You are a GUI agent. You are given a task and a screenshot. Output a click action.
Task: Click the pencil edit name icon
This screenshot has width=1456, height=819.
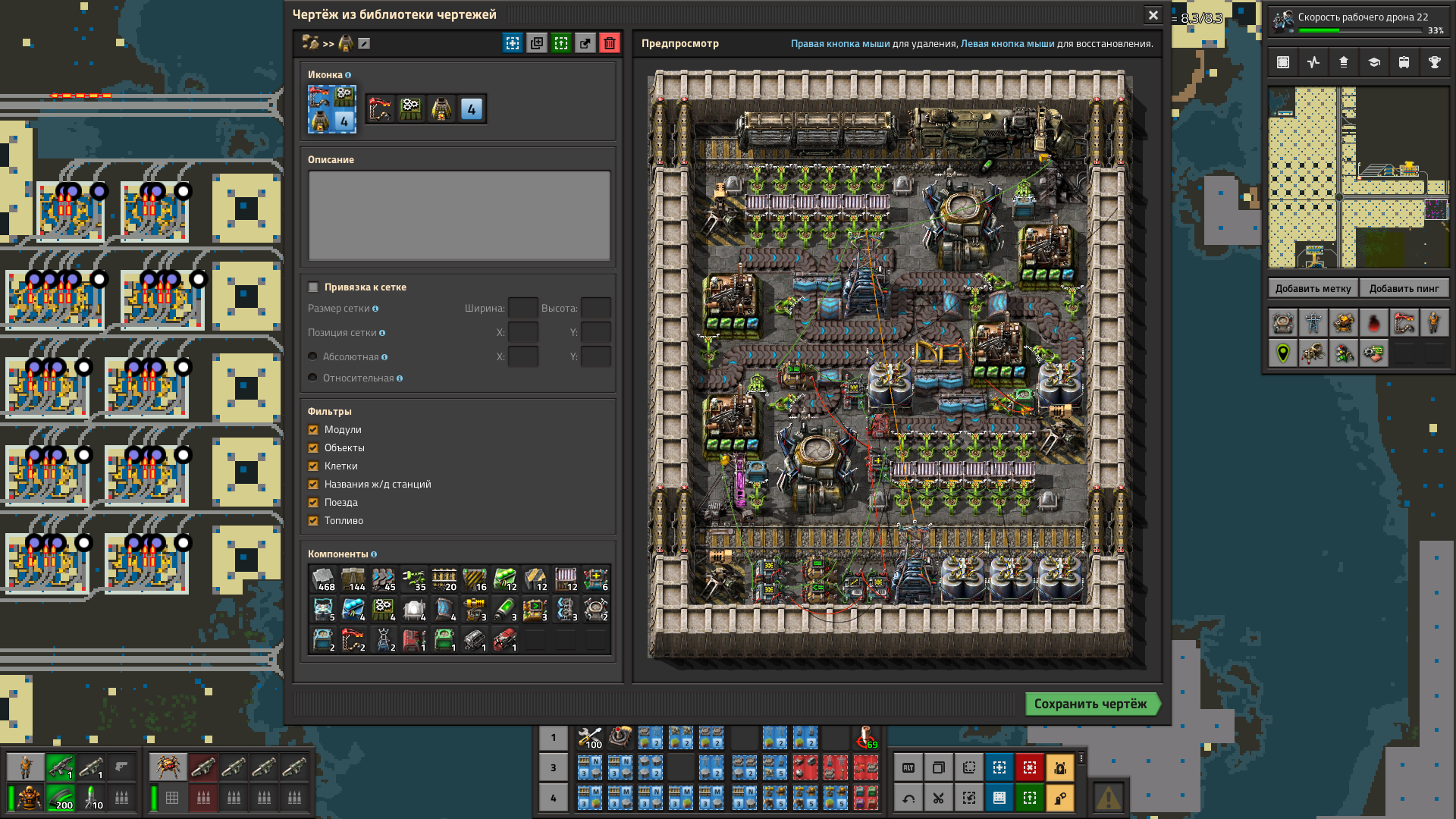364,44
